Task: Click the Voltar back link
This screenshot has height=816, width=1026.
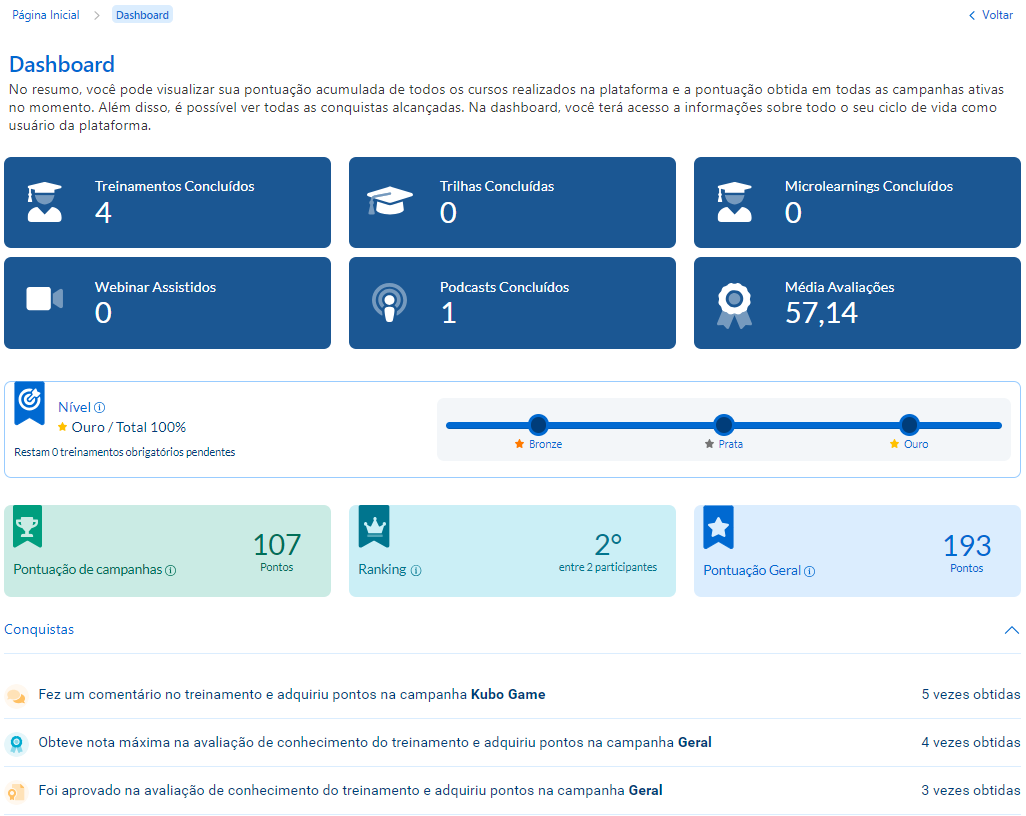Action: [x=990, y=15]
